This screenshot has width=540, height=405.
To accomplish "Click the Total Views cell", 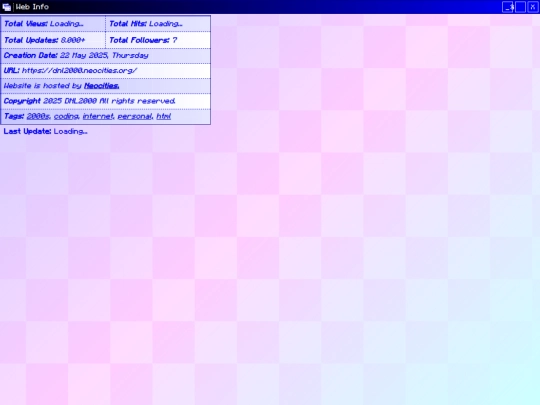I will tap(53, 24).
